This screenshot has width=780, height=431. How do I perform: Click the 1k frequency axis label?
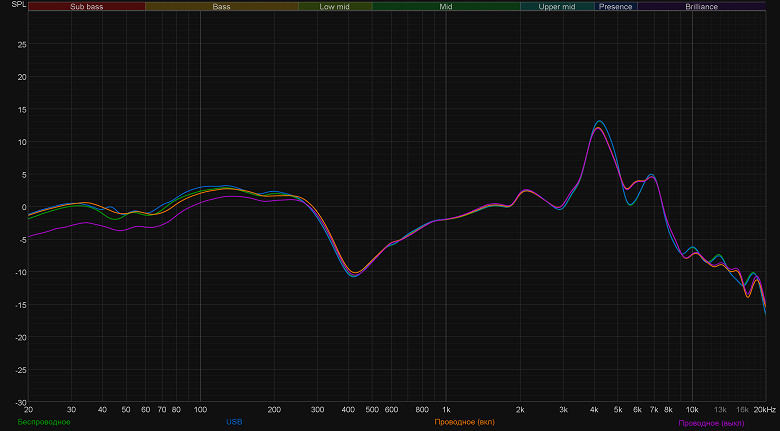(x=446, y=410)
